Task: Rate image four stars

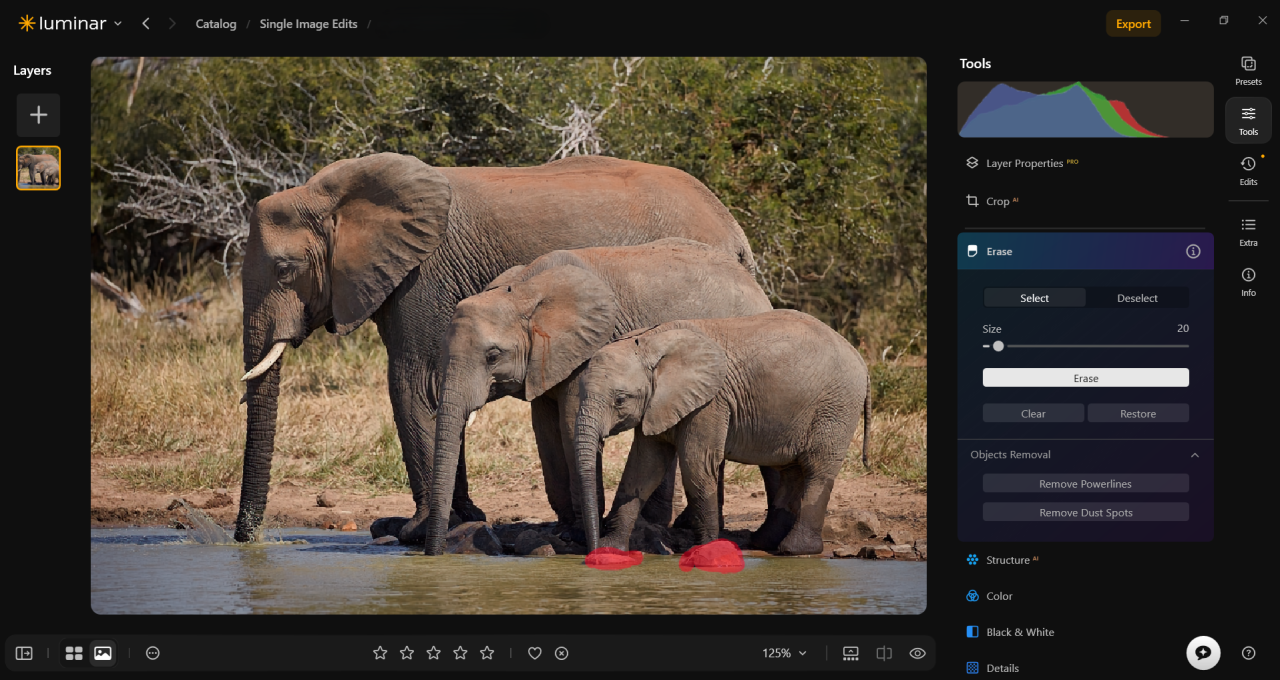Action: pyautogui.click(x=460, y=653)
